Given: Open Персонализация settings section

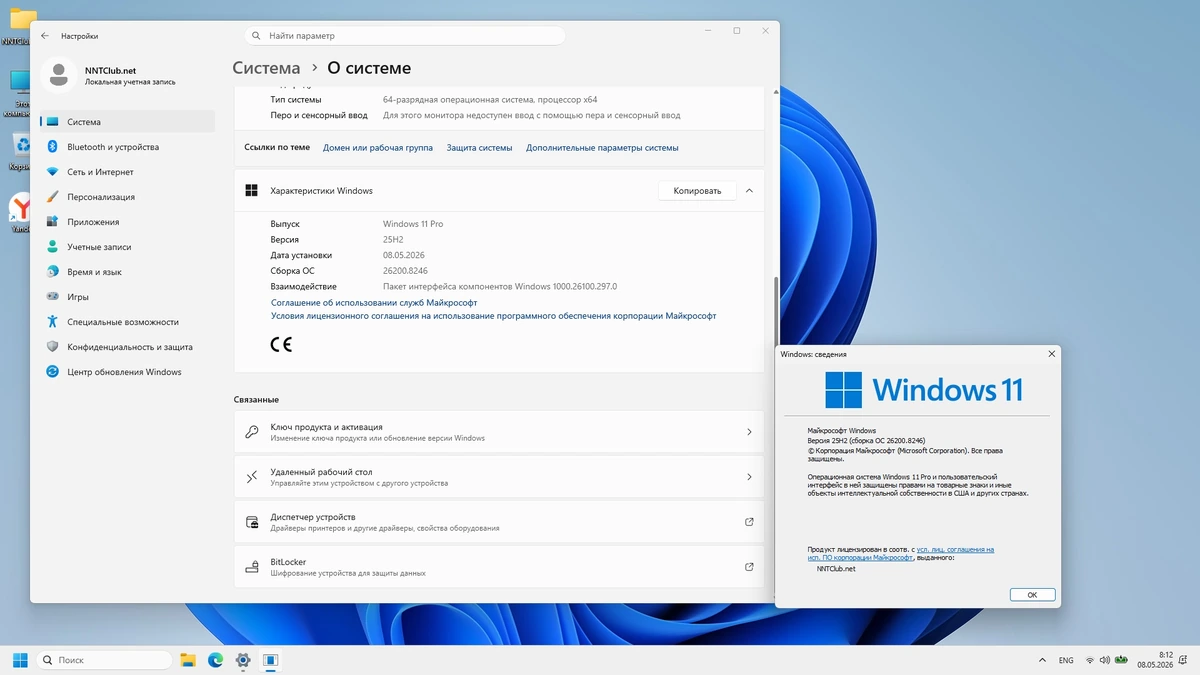Looking at the screenshot, I should (127, 197).
